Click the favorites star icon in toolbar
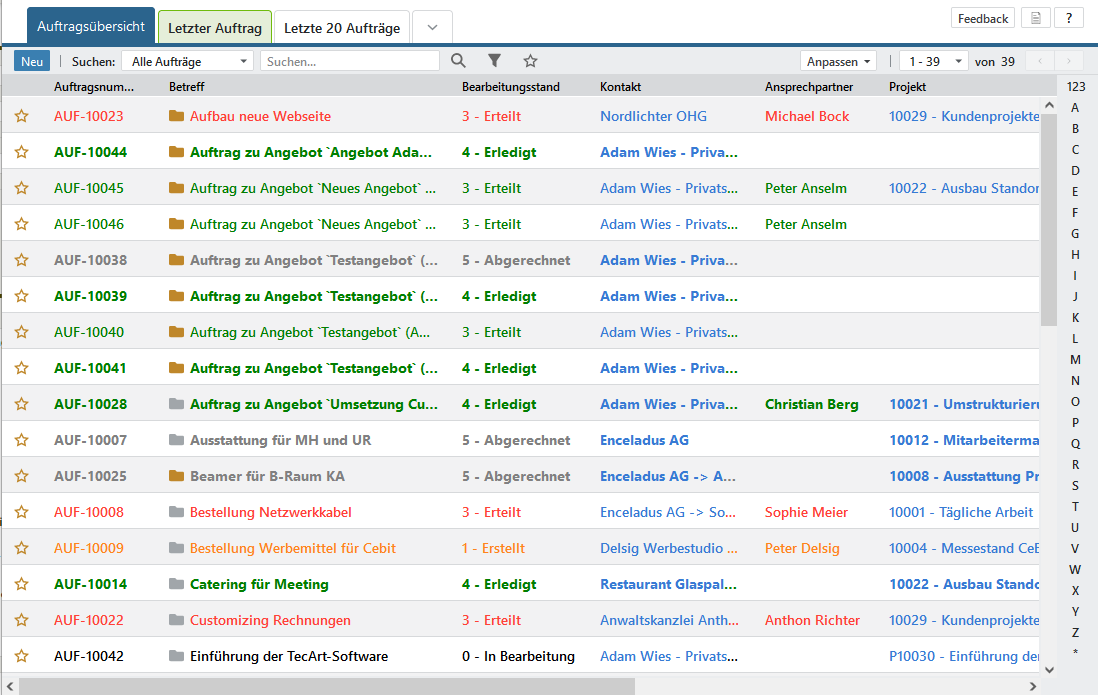 (530, 61)
